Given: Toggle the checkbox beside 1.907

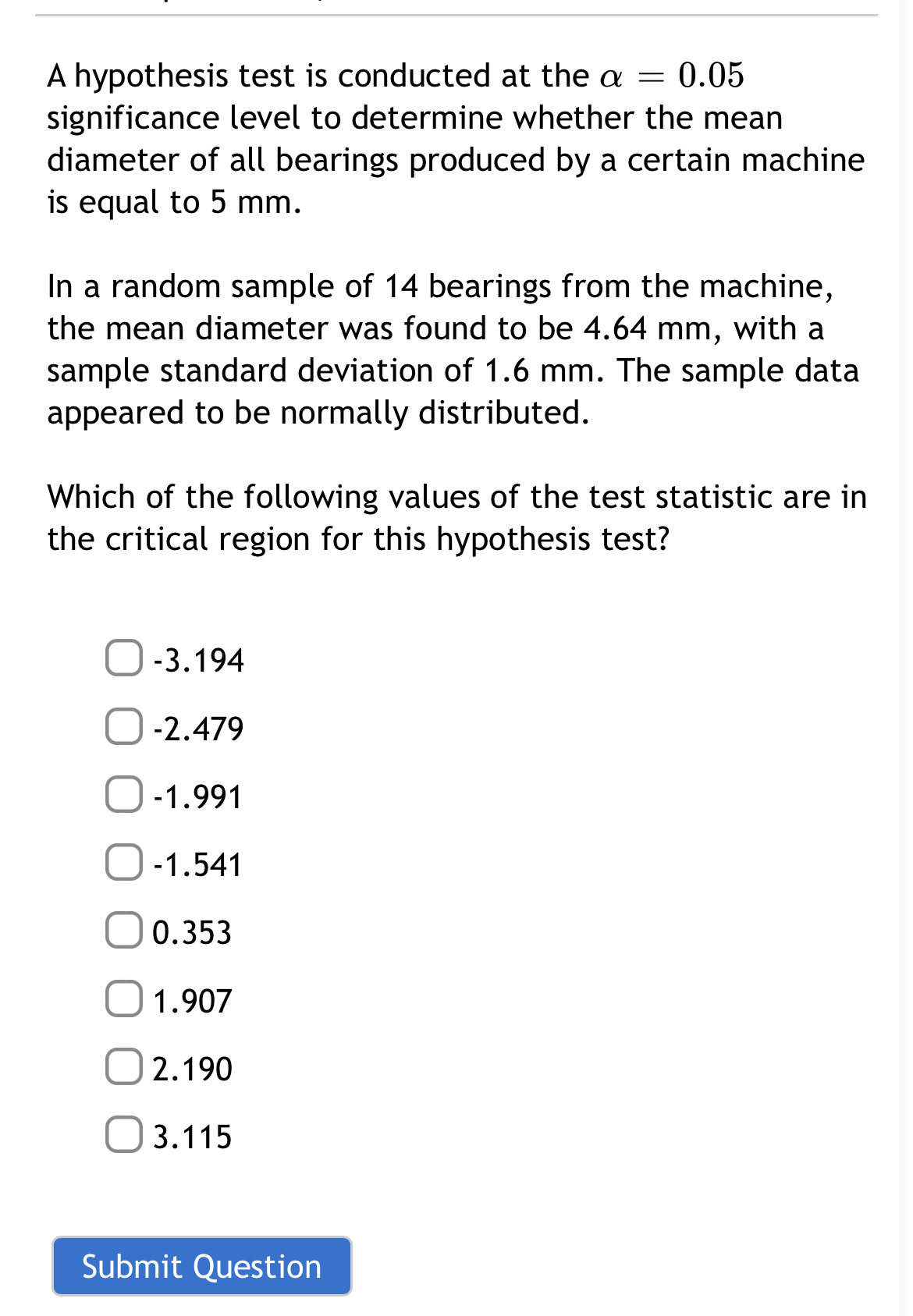Looking at the screenshot, I should pos(123,999).
